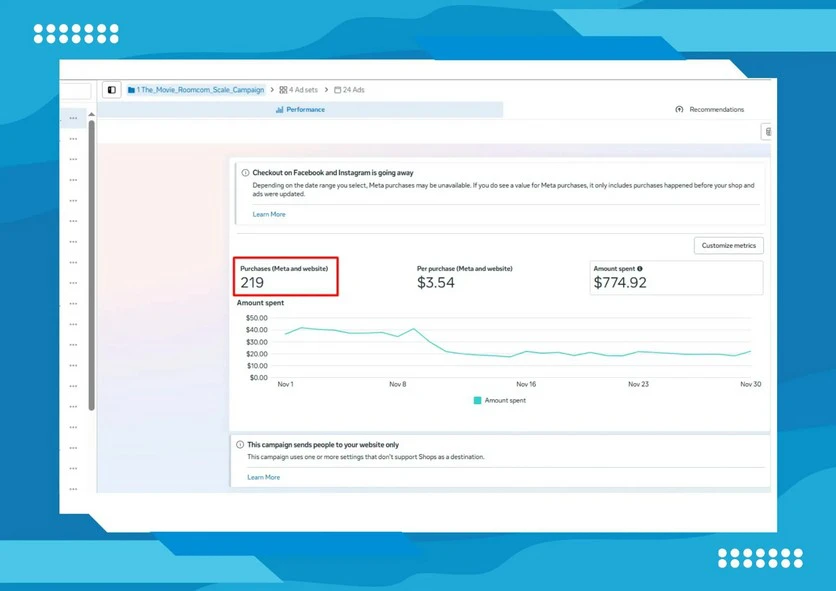Open Learn More under the Checkout notice
This screenshot has height=591, width=836.
[x=269, y=214]
